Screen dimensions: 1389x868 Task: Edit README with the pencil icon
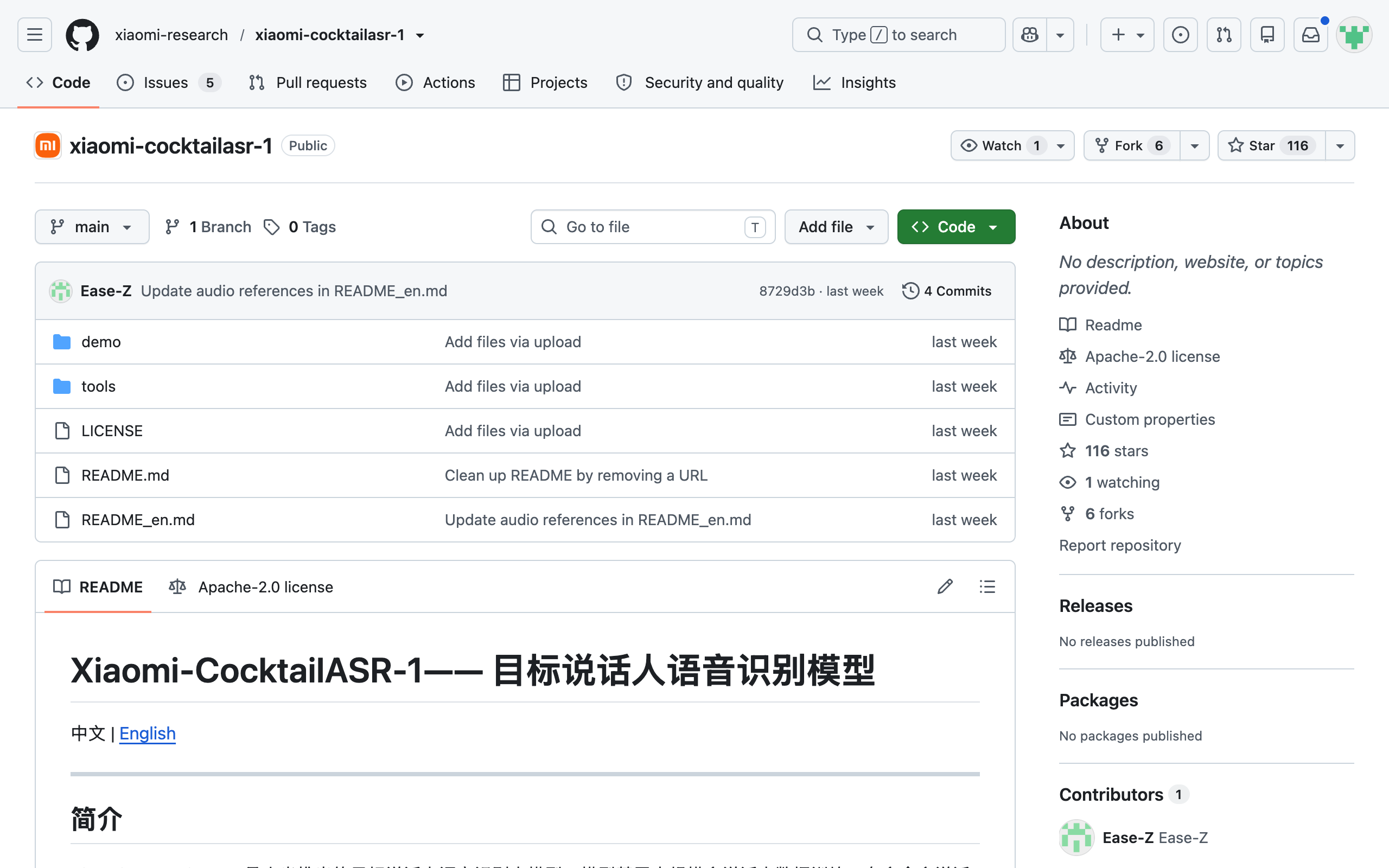click(x=945, y=586)
